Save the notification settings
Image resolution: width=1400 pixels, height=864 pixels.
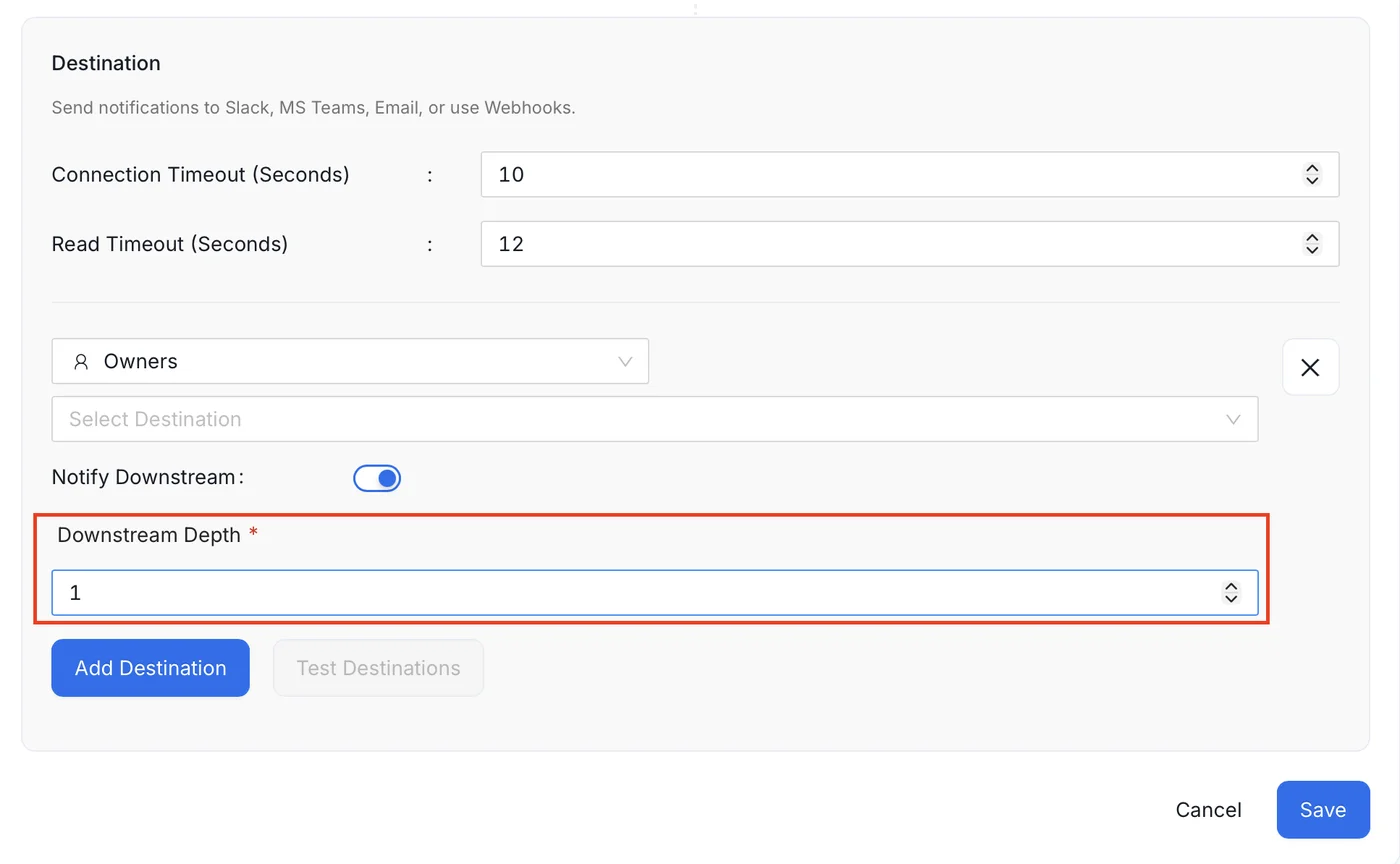click(x=1323, y=810)
